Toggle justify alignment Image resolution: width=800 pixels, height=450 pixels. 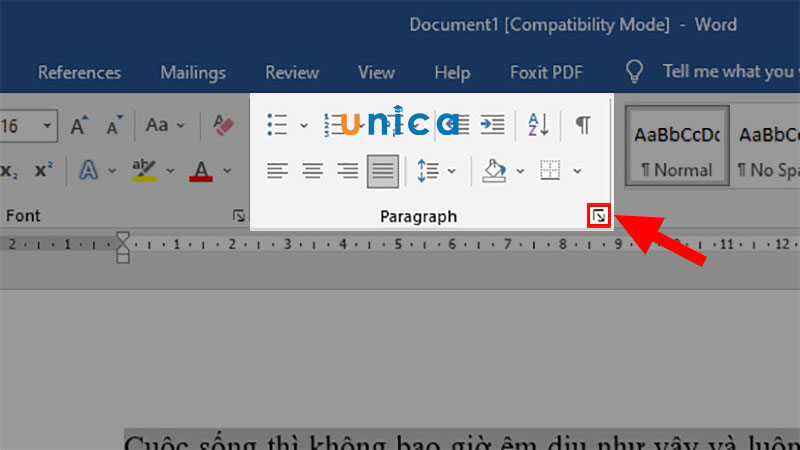pyautogui.click(x=383, y=171)
